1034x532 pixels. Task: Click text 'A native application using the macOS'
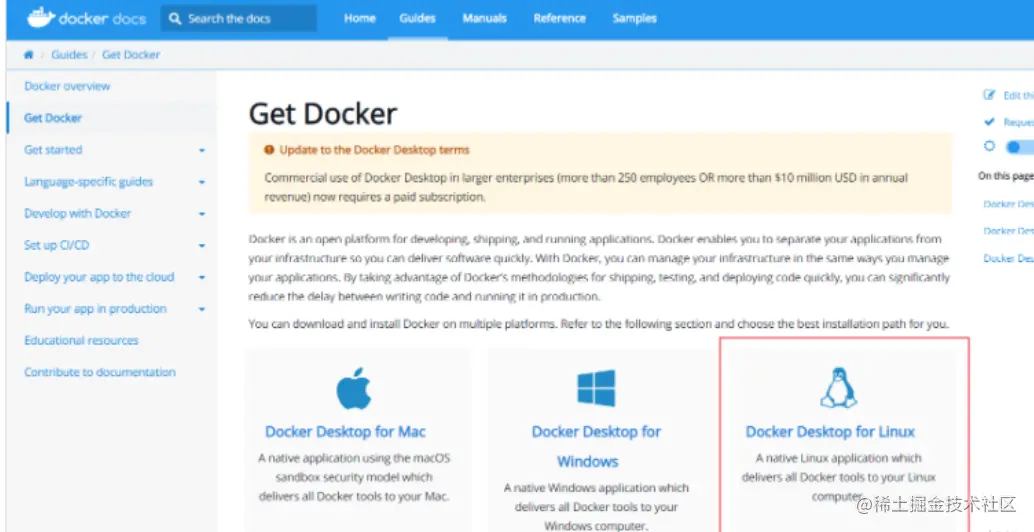click(355, 458)
